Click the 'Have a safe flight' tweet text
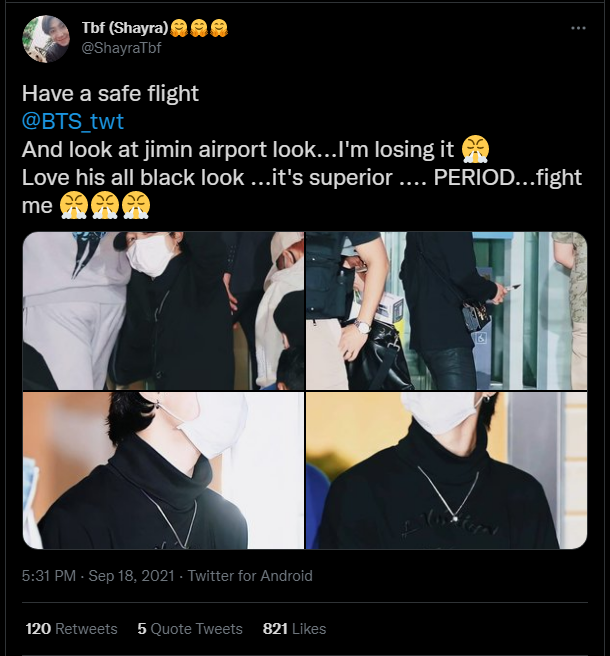This screenshot has height=656, width=610. pyautogui.click(x=110, y=93)
